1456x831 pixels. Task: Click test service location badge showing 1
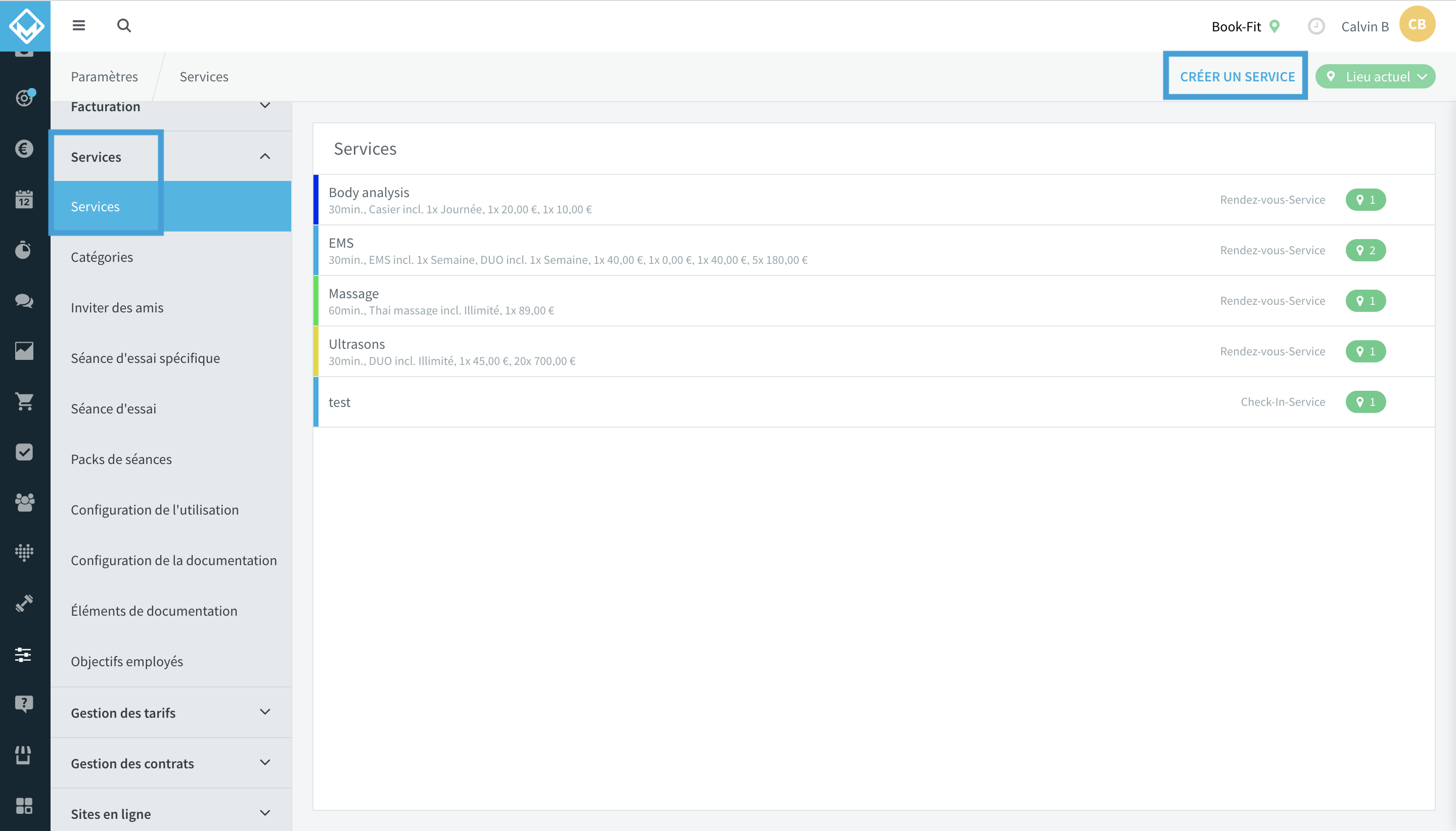pos(1365,402)
